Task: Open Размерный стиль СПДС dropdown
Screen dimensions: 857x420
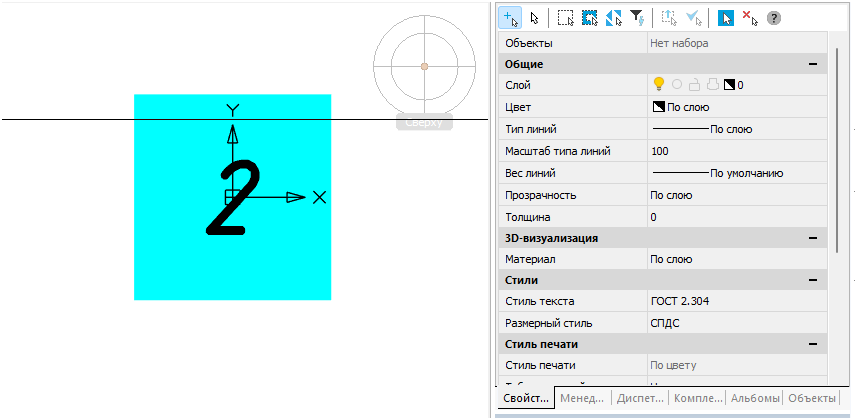Action: click(x=737, y=323)
